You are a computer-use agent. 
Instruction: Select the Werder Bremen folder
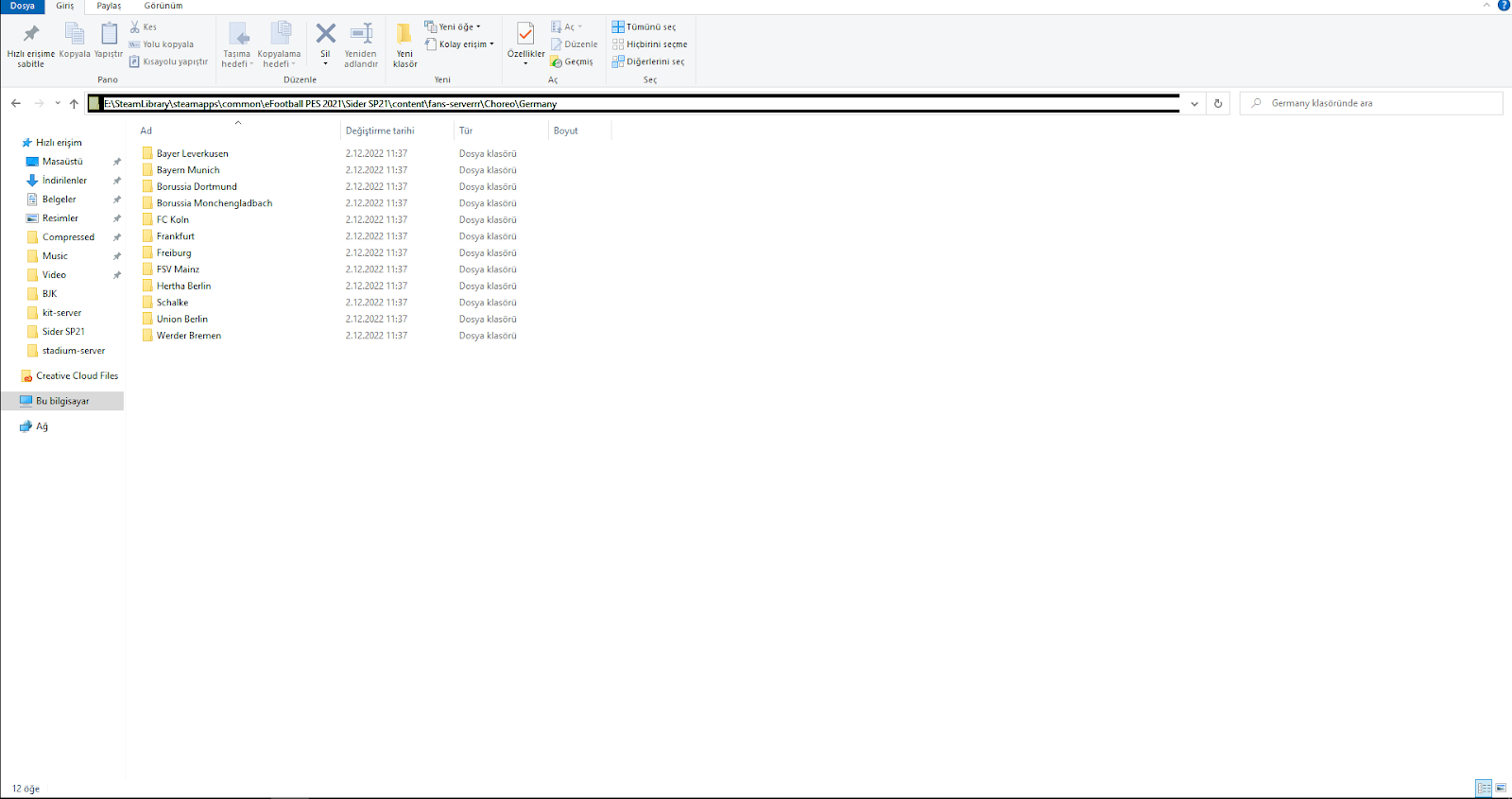[x=189, y=336]
